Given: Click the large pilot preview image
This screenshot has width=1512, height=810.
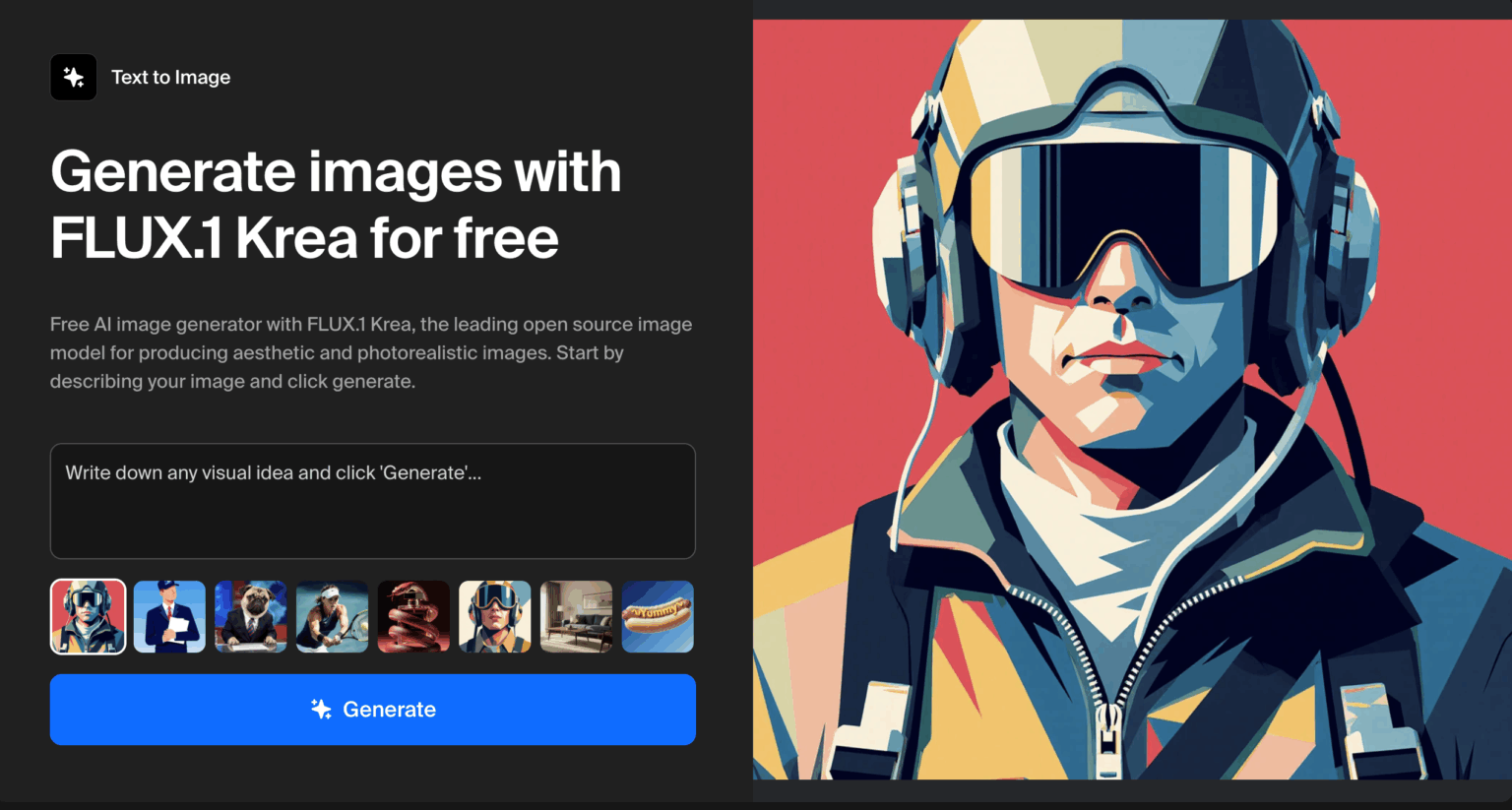Looking at the screenshot, I should tap(1132, 400).
